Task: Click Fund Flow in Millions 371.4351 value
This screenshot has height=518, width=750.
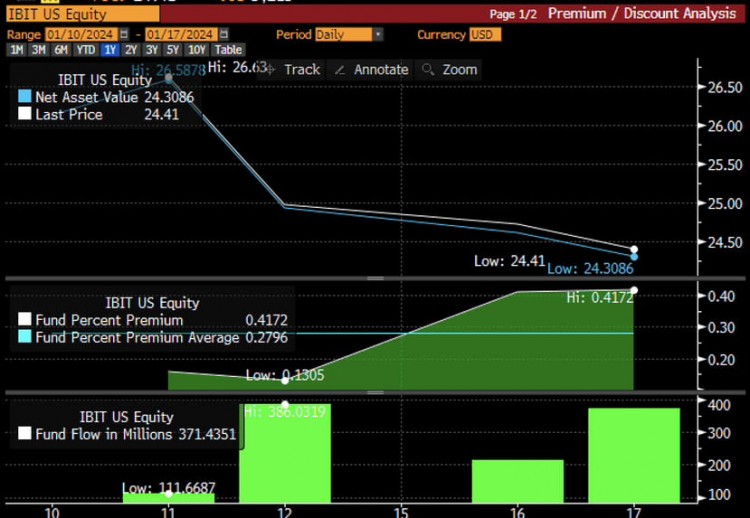Action: pos(207,434)
